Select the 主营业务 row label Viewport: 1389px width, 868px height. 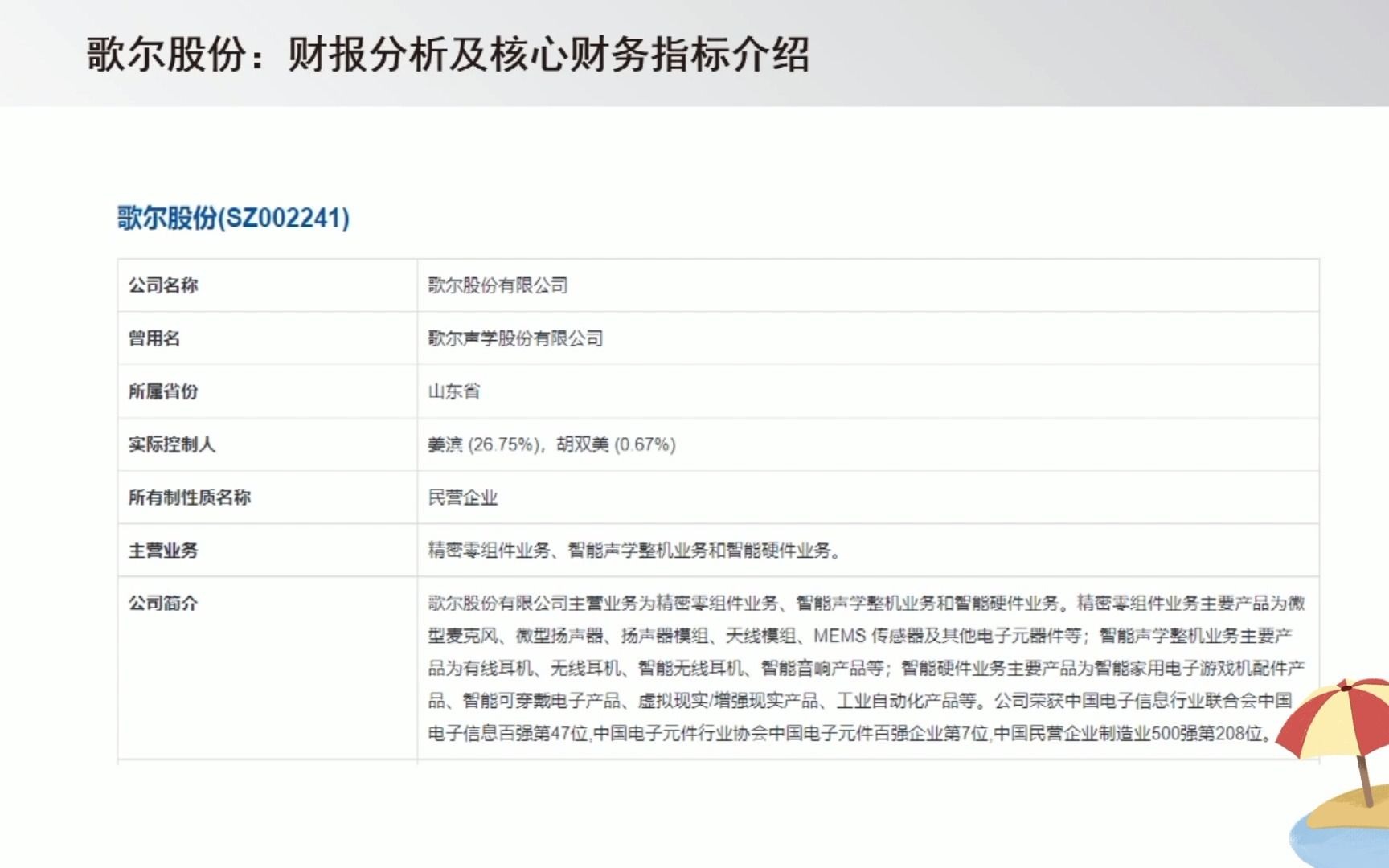[x=163, y=551]
